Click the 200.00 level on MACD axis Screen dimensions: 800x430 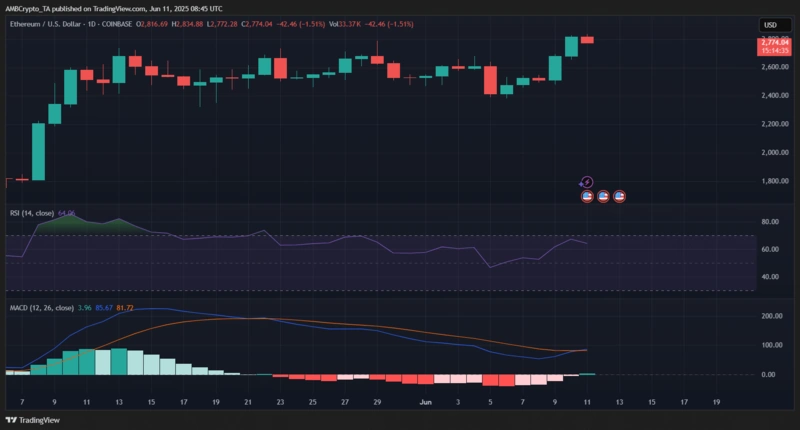click(771, 316)
